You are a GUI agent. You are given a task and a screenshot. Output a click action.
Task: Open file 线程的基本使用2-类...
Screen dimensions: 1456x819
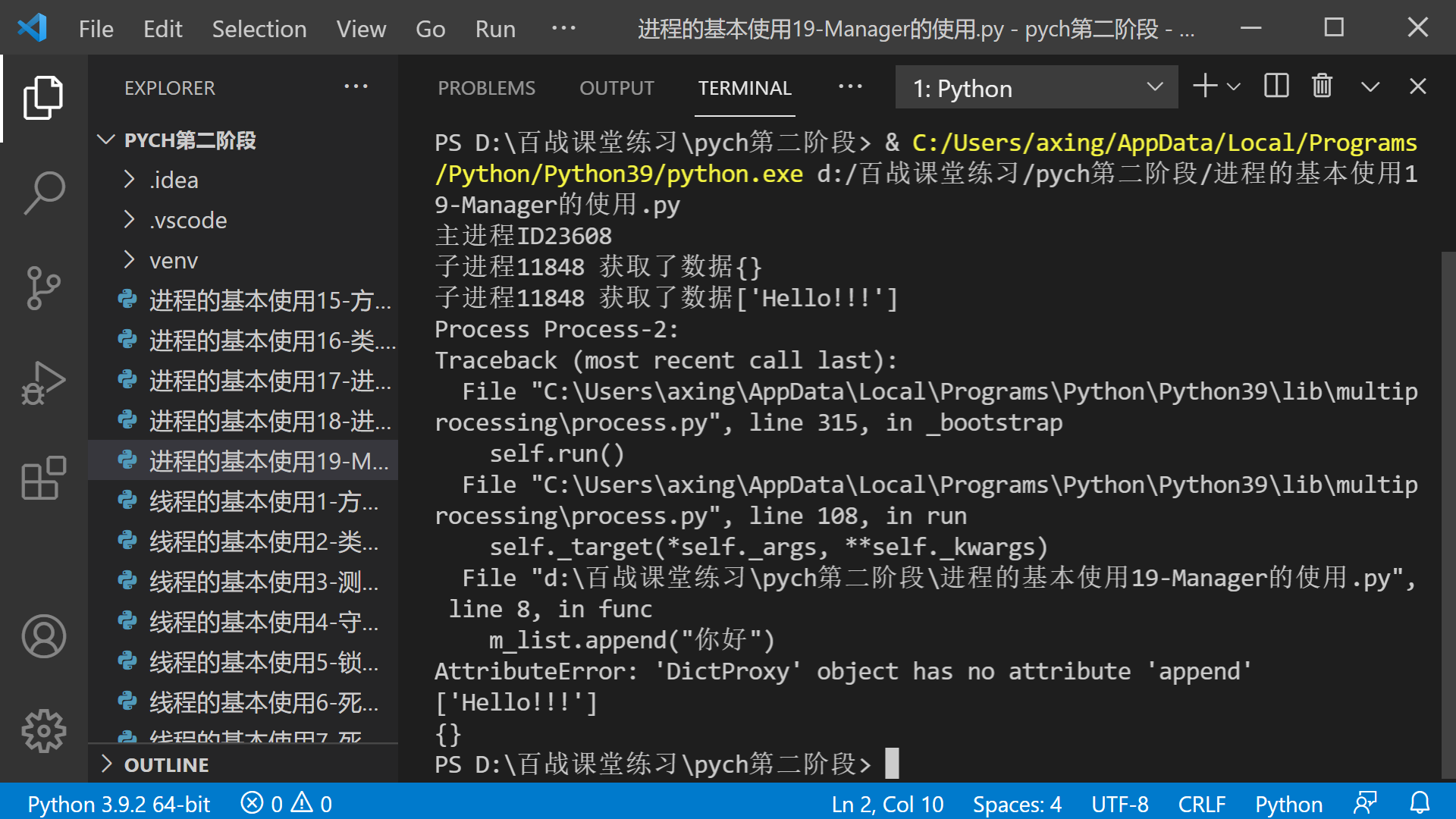[243, 541]
